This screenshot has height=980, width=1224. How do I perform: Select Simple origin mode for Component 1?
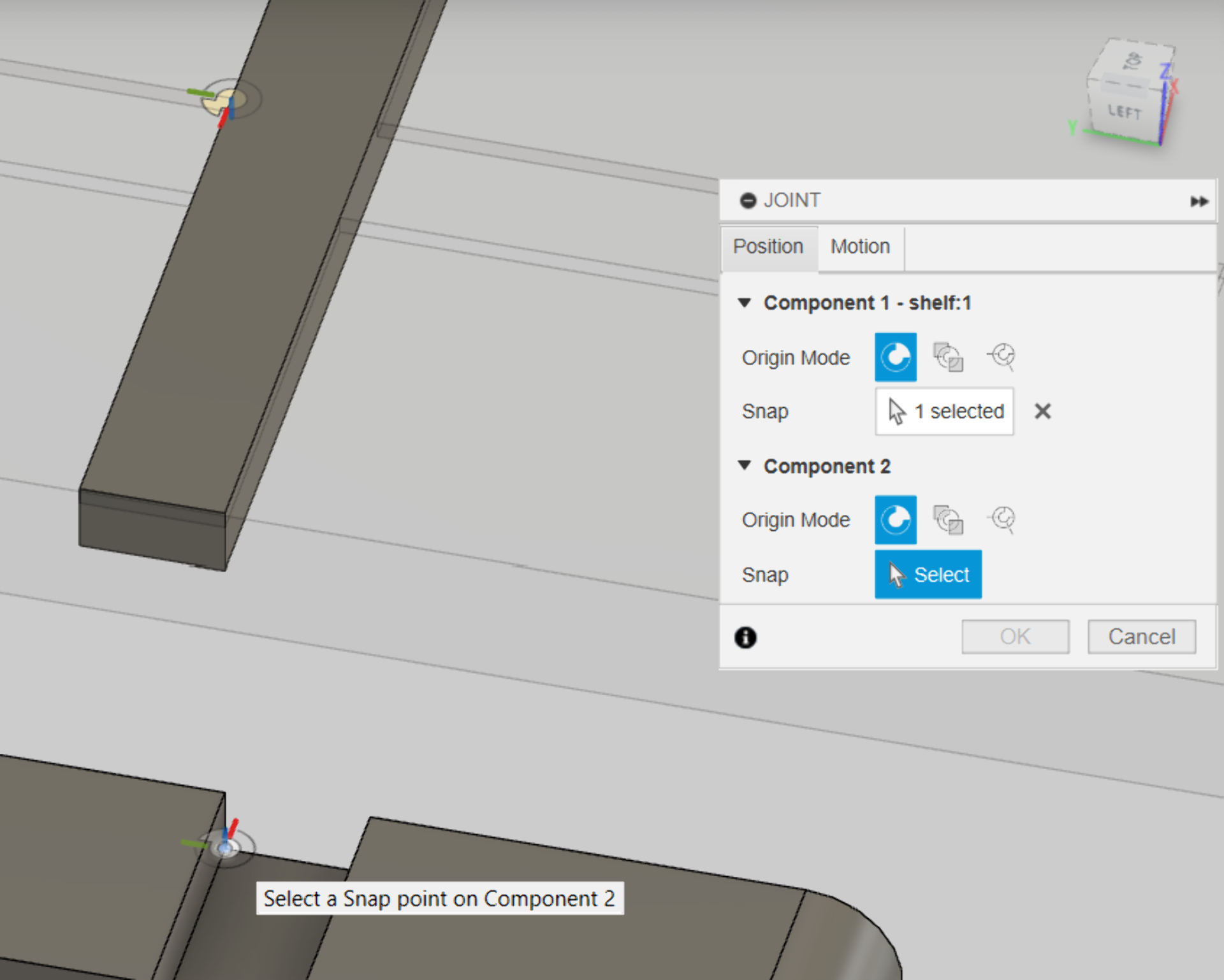(x=895, y=357)
